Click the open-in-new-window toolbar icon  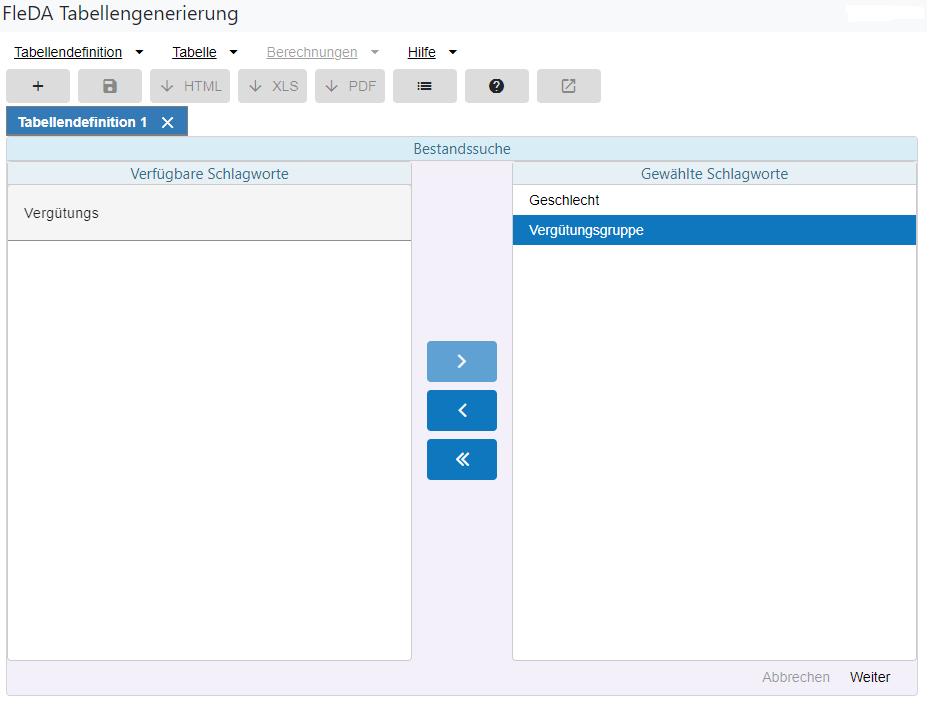(569, 86)
